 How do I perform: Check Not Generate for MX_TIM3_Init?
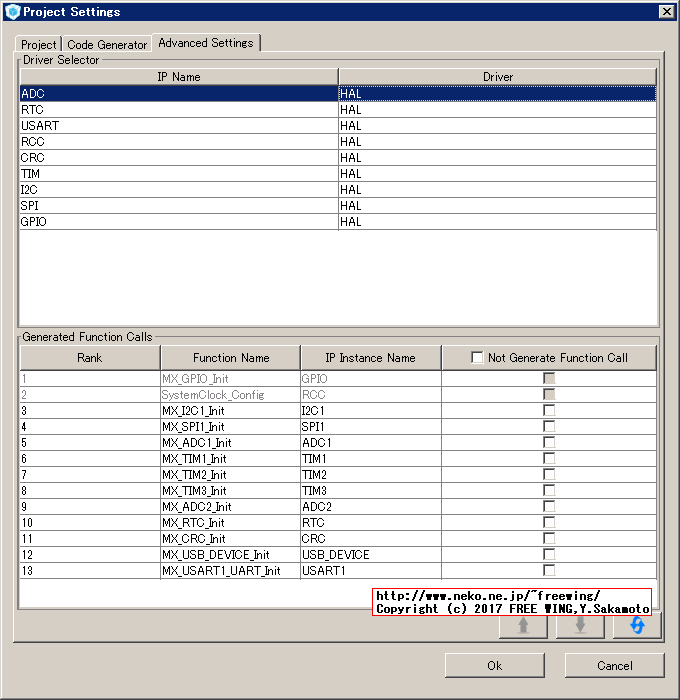click(x=549, y=491)
